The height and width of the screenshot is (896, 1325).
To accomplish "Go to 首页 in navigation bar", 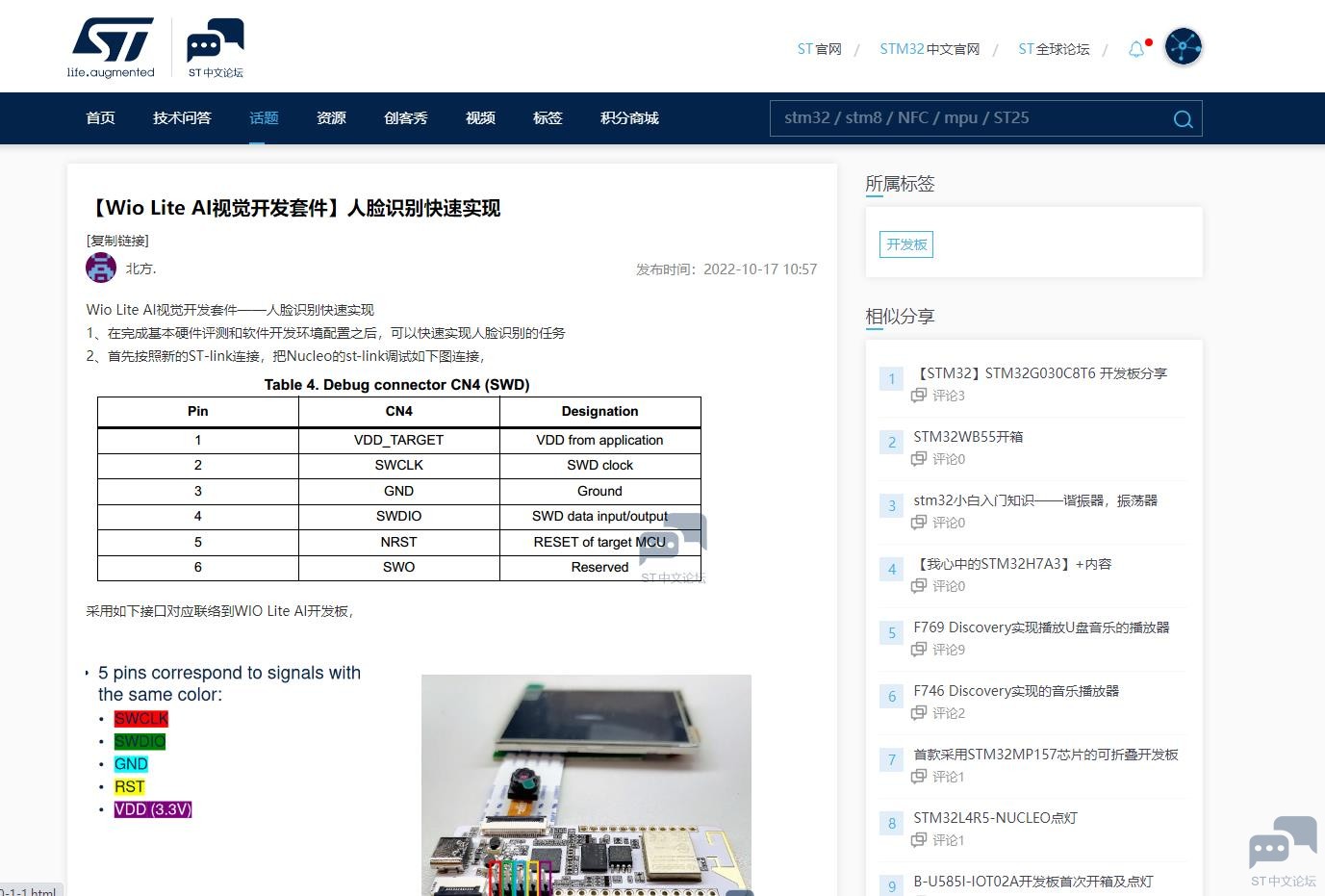I will [100, 118].
